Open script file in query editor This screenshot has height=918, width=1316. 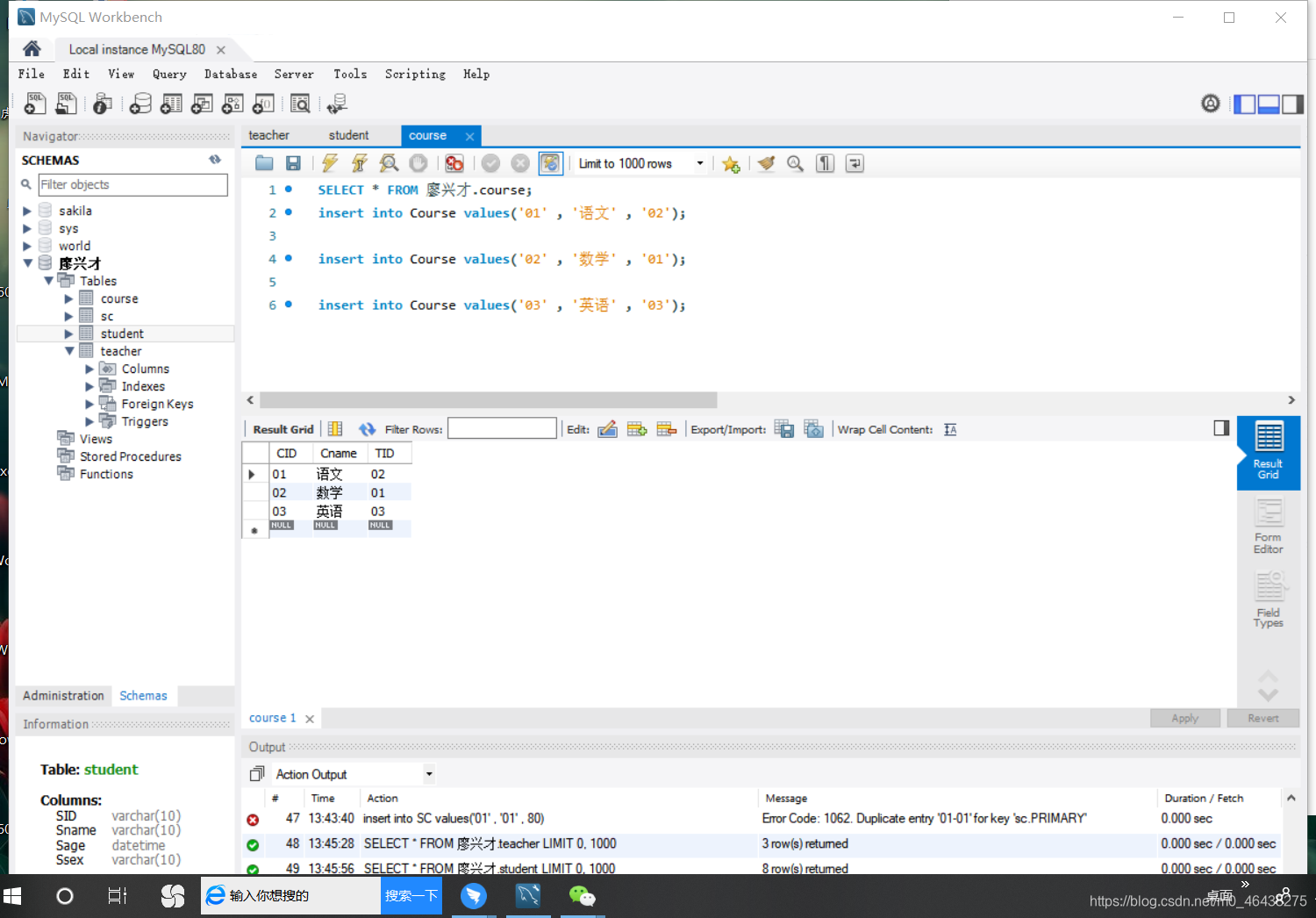click(264, 163)
